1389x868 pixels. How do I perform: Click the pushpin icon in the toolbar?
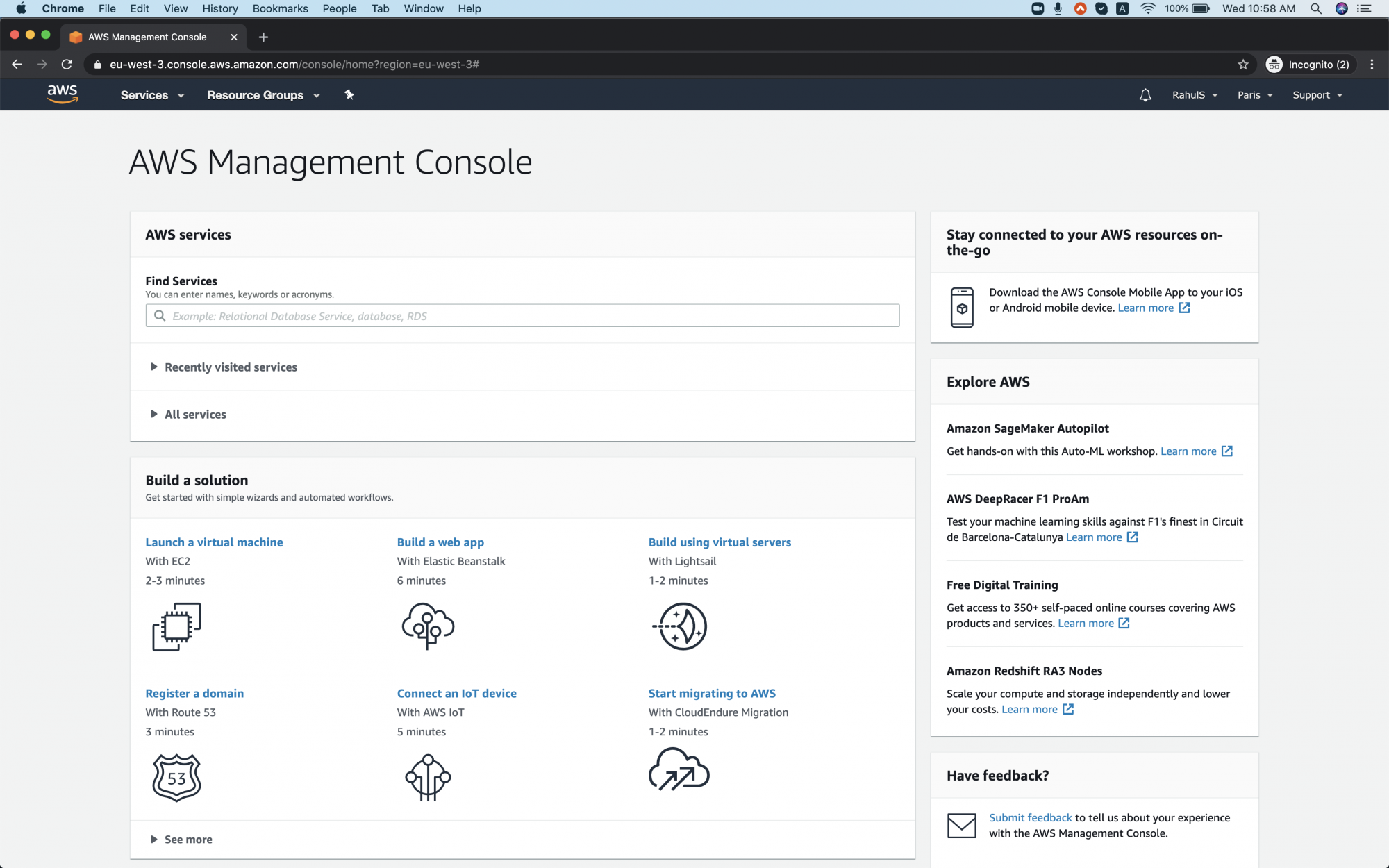pyautogui.click(x=349, y=94)
